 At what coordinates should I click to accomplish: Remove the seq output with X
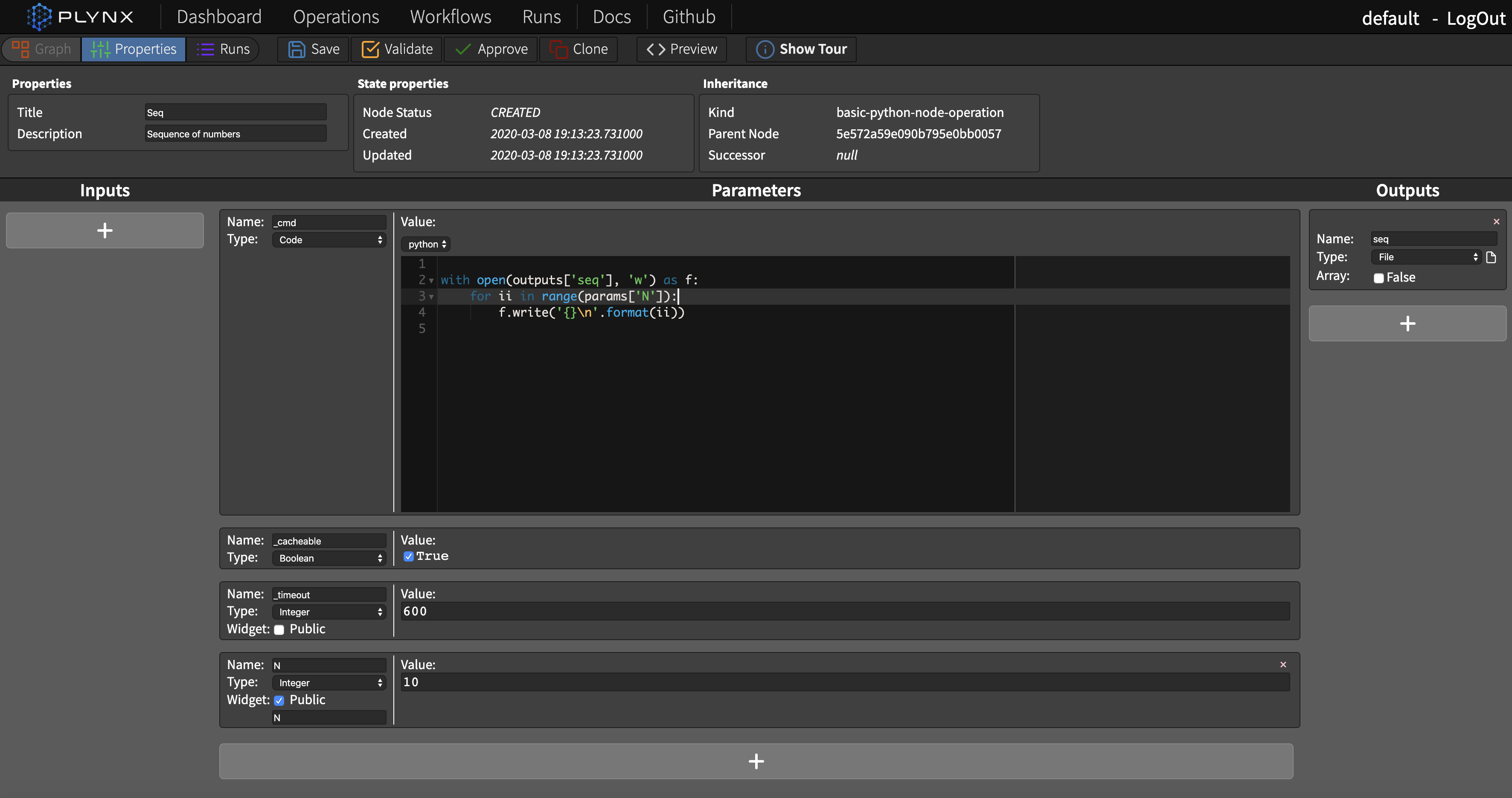pyautogui.click(x=1496, y=221)
